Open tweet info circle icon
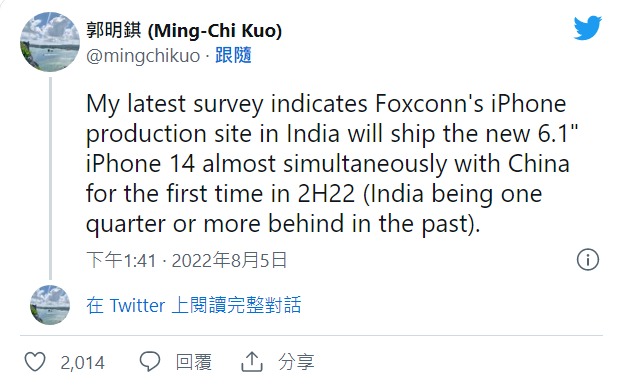 pos(588,260)
